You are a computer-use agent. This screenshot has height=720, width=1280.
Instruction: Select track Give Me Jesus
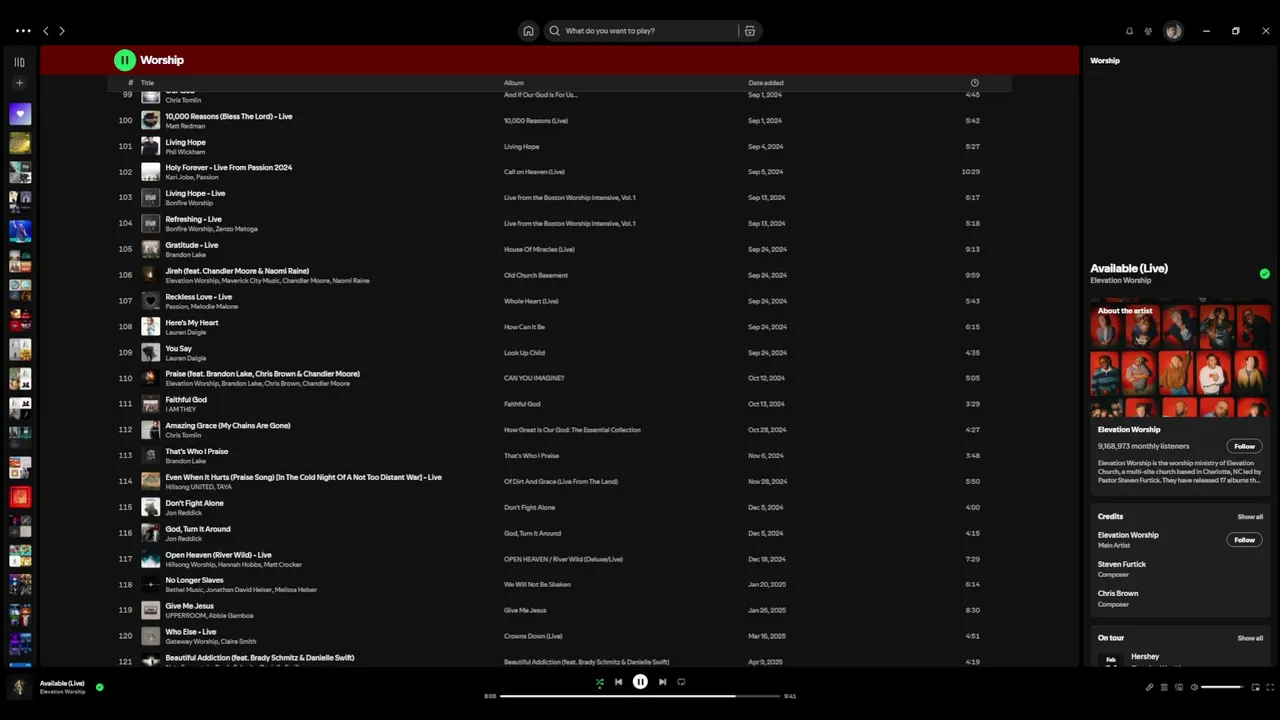tap(190, 606)
